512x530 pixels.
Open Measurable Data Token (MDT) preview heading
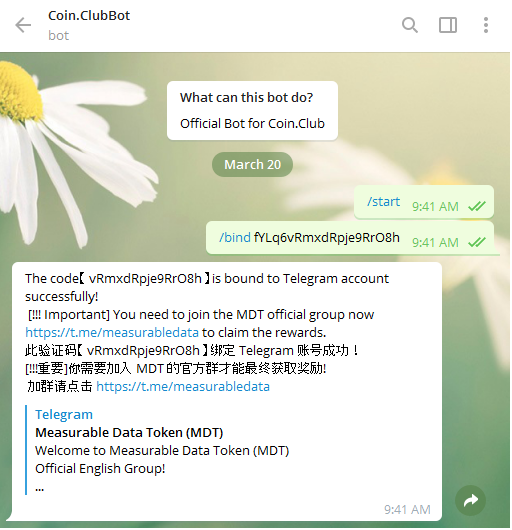click(129, 433)
